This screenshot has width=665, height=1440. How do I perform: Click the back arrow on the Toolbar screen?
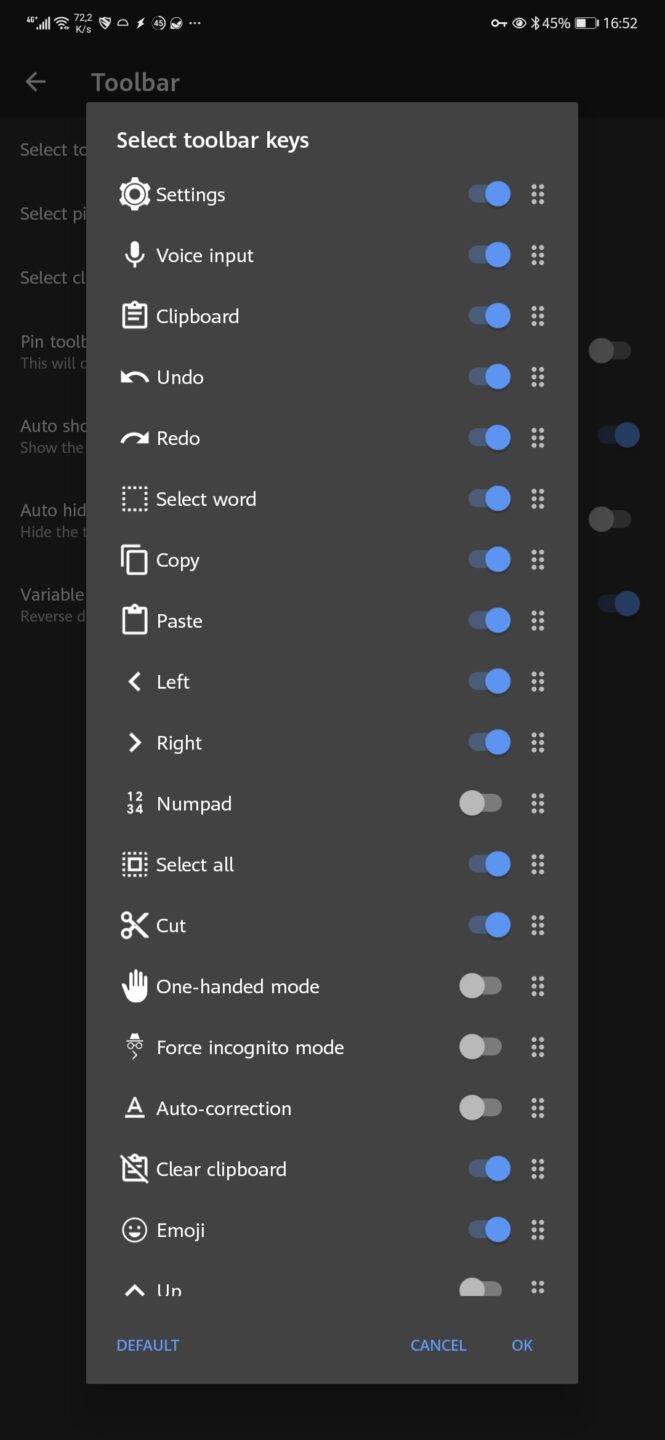tap(35, 81)
